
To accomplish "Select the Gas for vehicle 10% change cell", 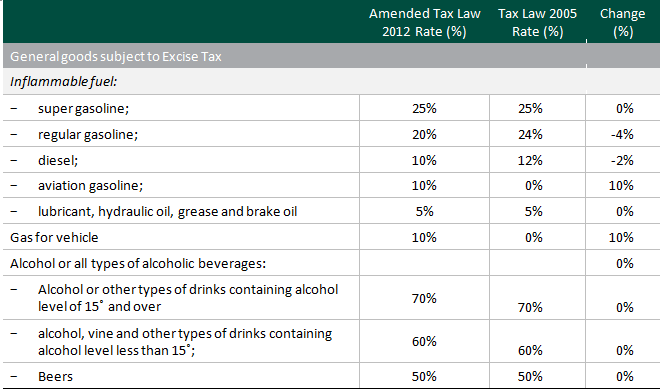I will pos(621,238).
